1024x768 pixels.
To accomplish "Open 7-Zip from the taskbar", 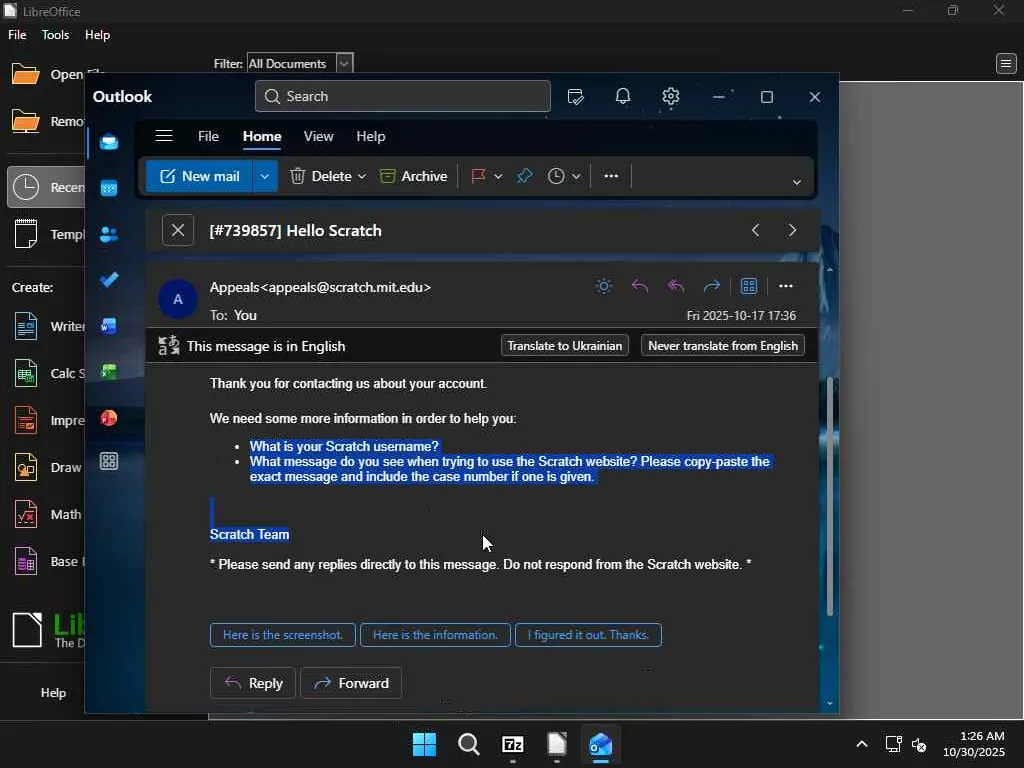I will click(513, 744).
